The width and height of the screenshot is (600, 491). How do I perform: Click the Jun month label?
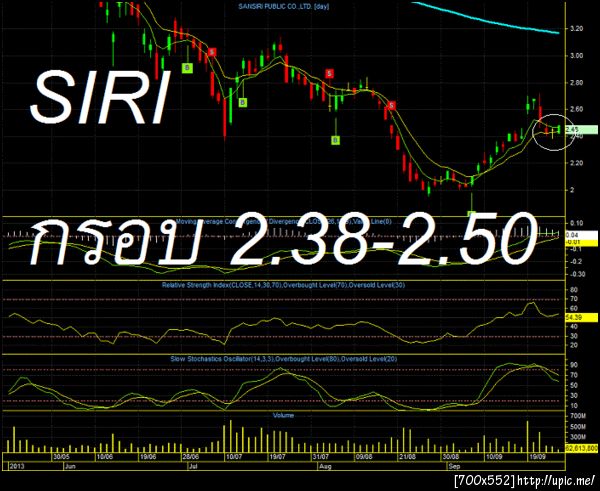click(70, 467)
